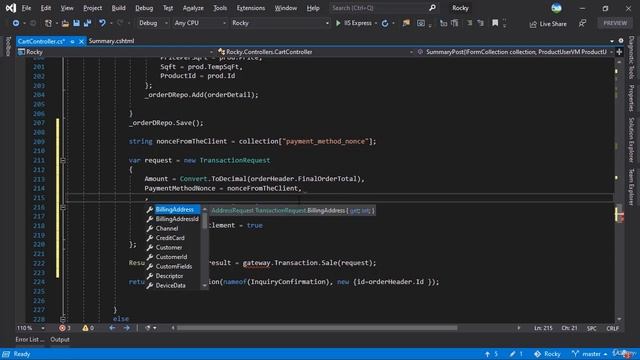Open the Analyze menu
This screenshot has height=360, width=640.
[x=193, y=8]
